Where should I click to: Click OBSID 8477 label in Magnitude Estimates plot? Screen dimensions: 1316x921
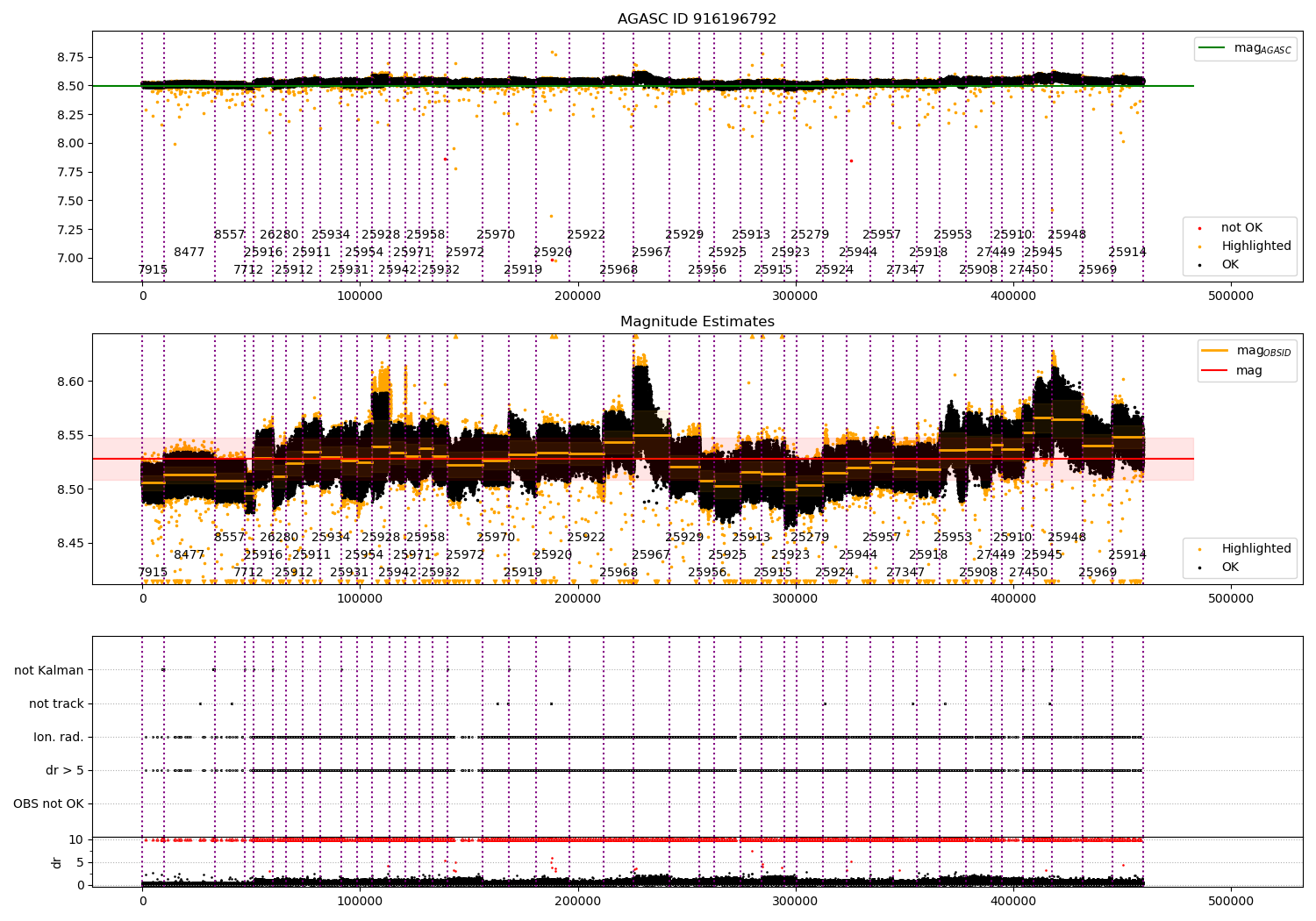(189, 554)
